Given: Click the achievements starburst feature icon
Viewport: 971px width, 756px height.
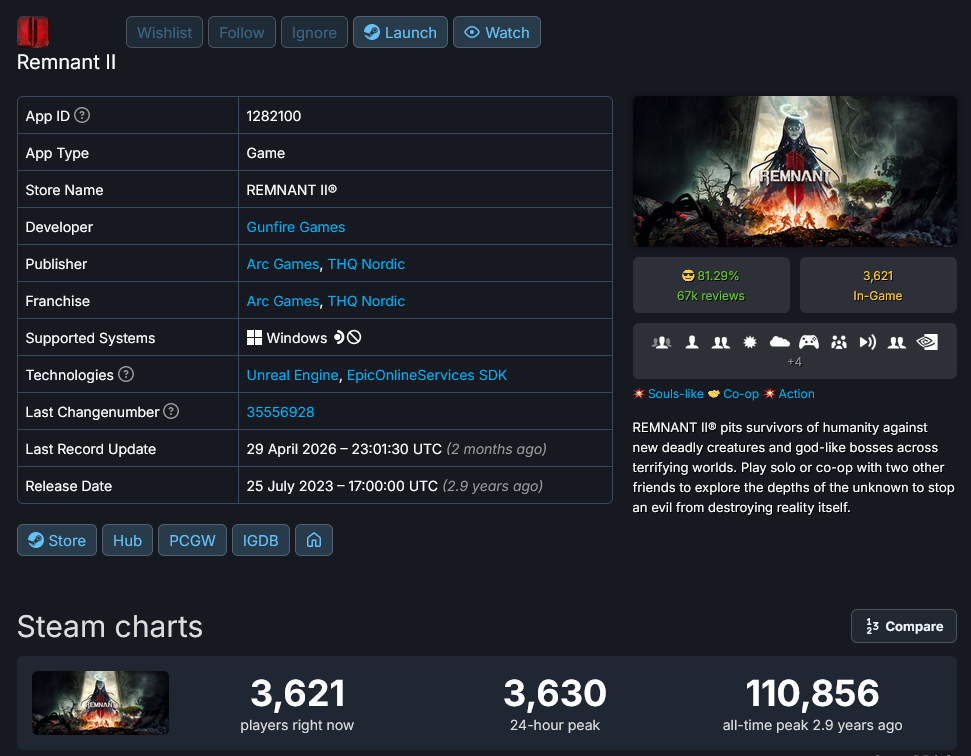Looking at the screenshot, I should pyautogui.click(x=749, y=342).
